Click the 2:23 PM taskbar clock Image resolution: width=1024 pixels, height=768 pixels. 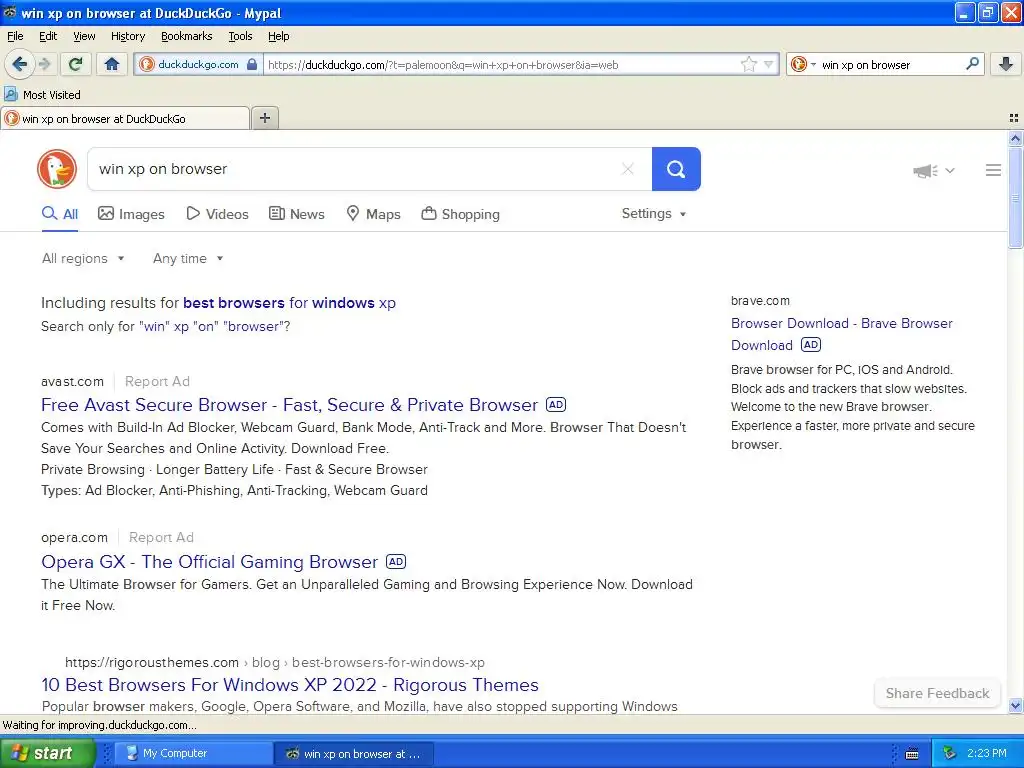(x=987, y=753)
